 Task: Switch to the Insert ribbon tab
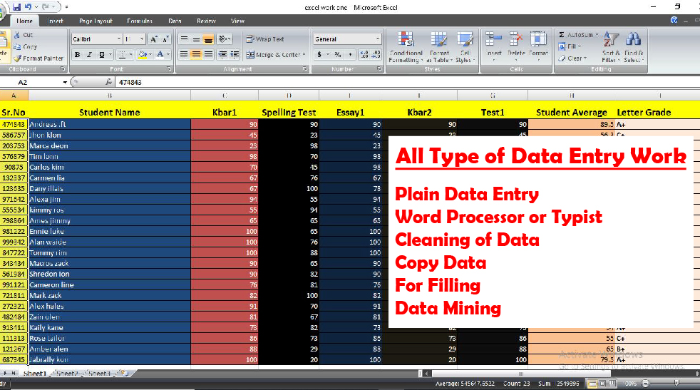click(x=56, y=21)
